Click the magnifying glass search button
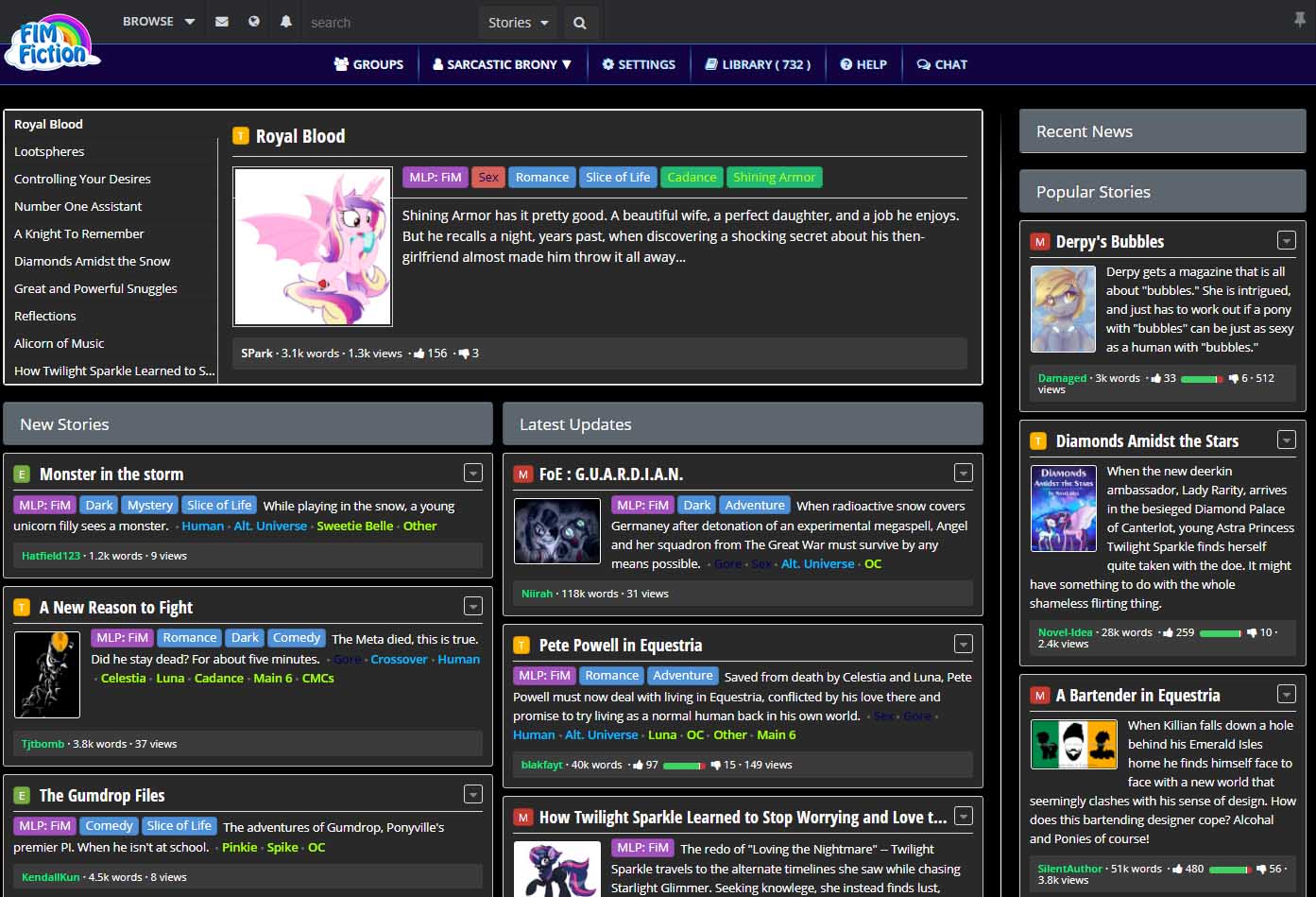The image size is (1316, 897). (x=580, y=23)
